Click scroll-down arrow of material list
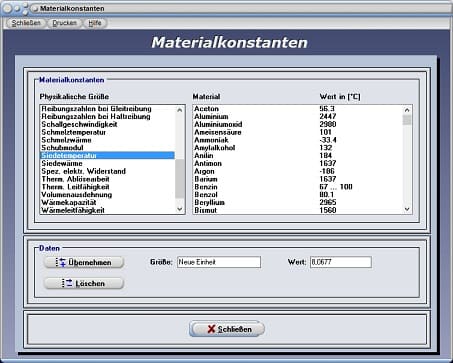The height and width of the screenshot is (363, 453). (x=407, y=209)
